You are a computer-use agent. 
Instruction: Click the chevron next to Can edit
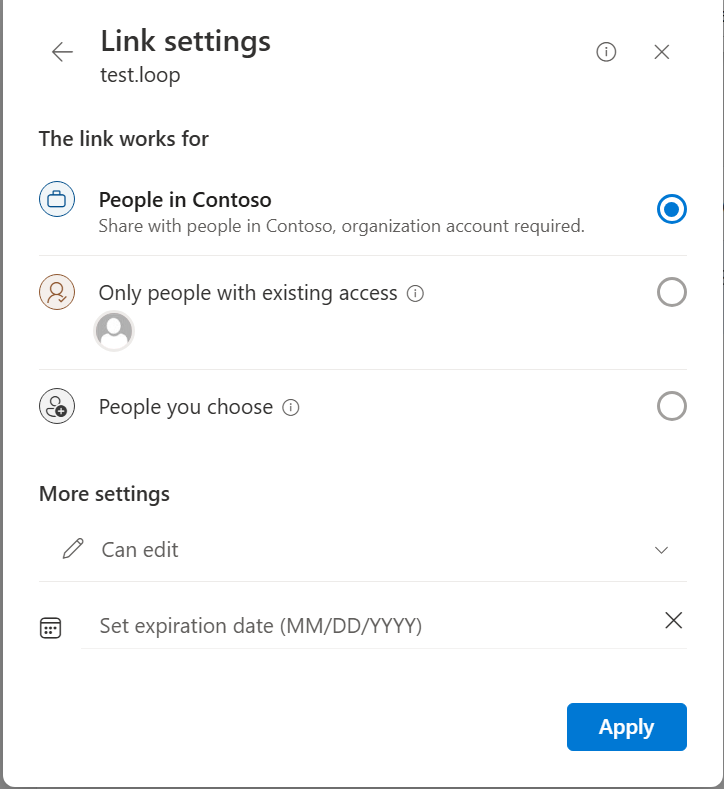point(661,550)
